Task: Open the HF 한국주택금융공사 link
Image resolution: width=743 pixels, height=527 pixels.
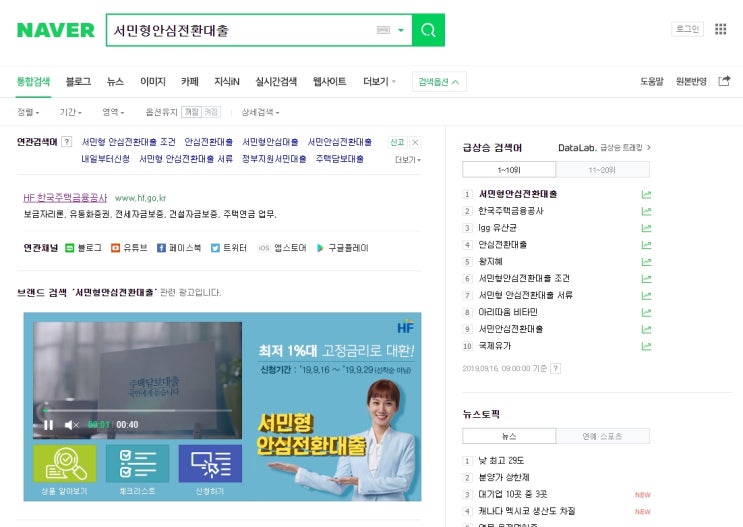Action: pyautogui.click(x=65, y=198)
